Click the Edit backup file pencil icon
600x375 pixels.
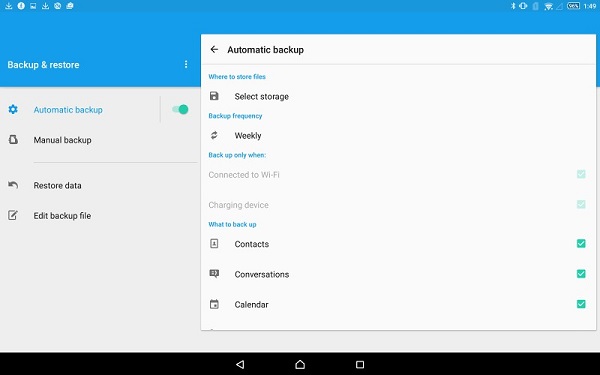tap(13, 215)
